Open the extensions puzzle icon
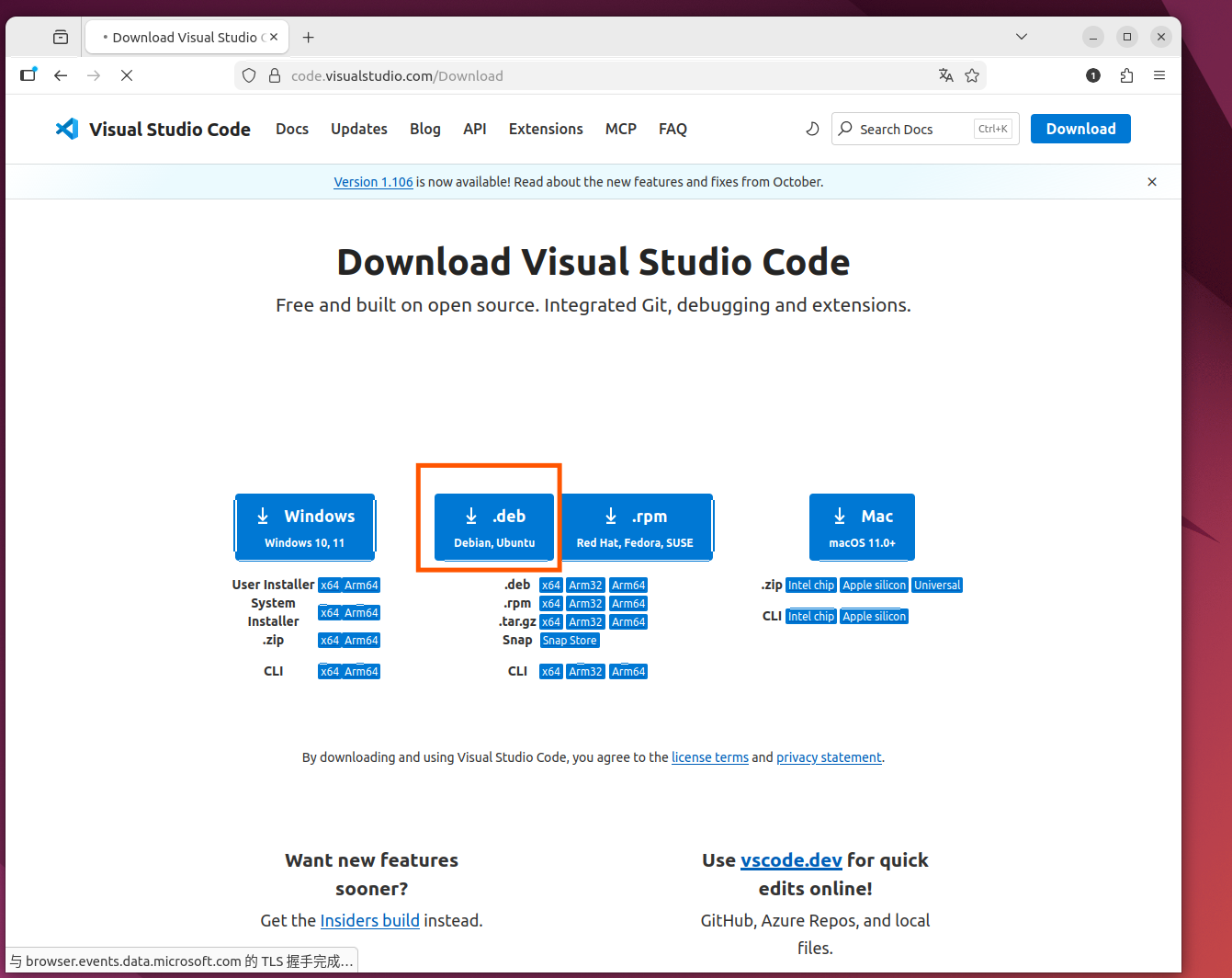Viewport: 1232px width, 978px height. [1126, 75]
